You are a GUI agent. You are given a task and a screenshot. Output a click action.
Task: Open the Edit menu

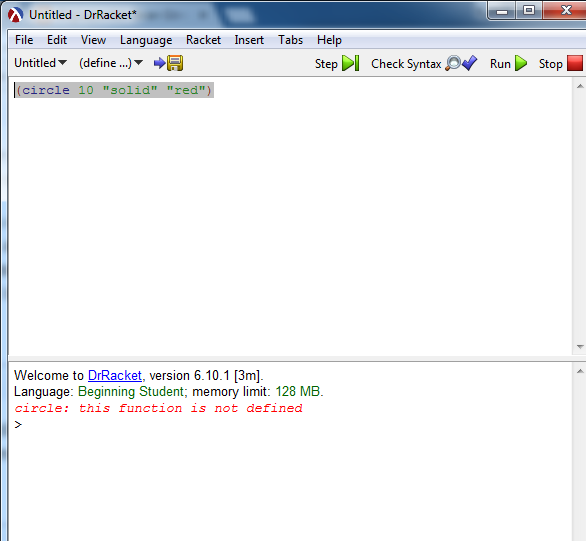coord(57,40)
